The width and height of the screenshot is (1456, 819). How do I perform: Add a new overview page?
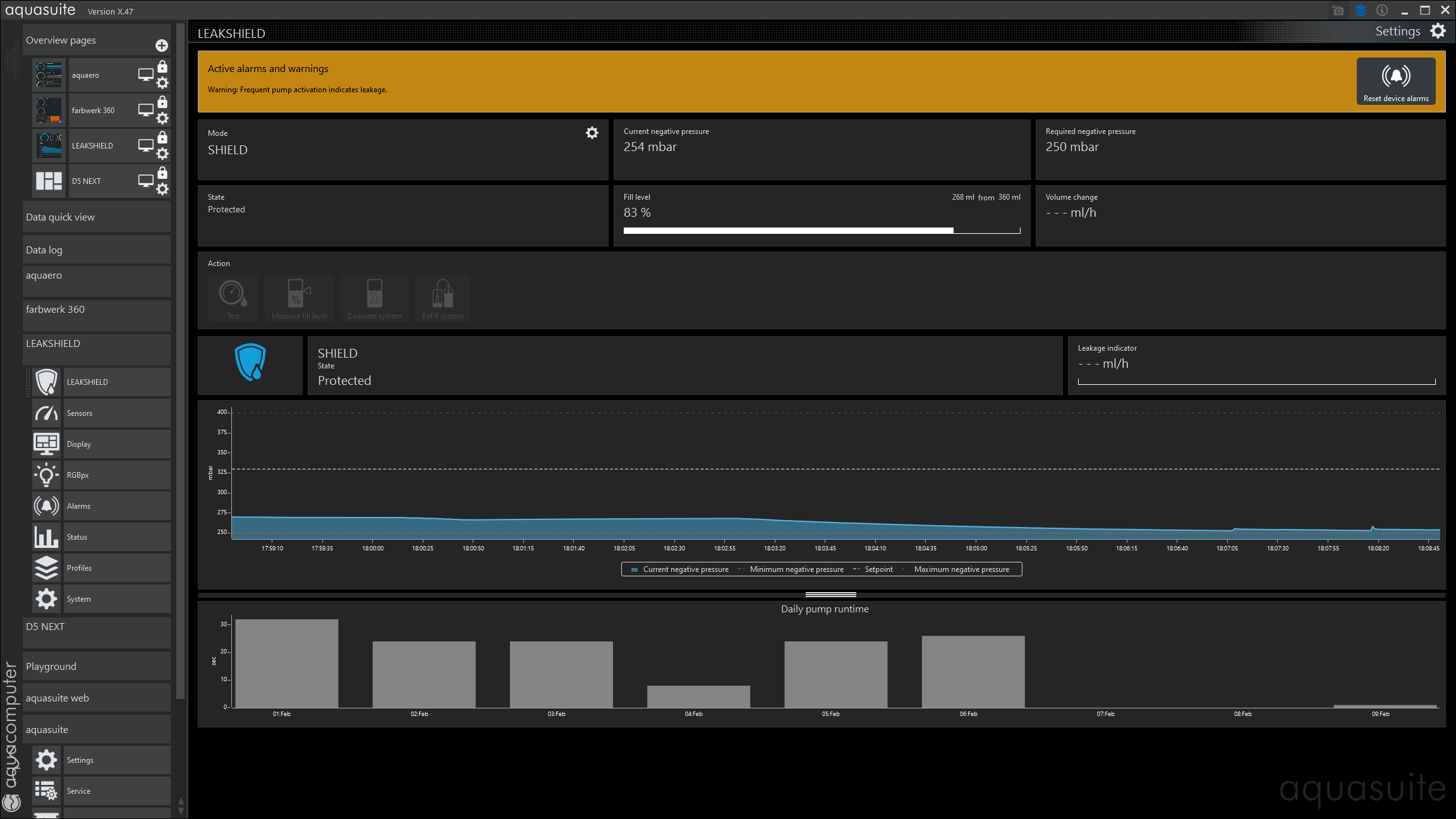coord(162,45)
